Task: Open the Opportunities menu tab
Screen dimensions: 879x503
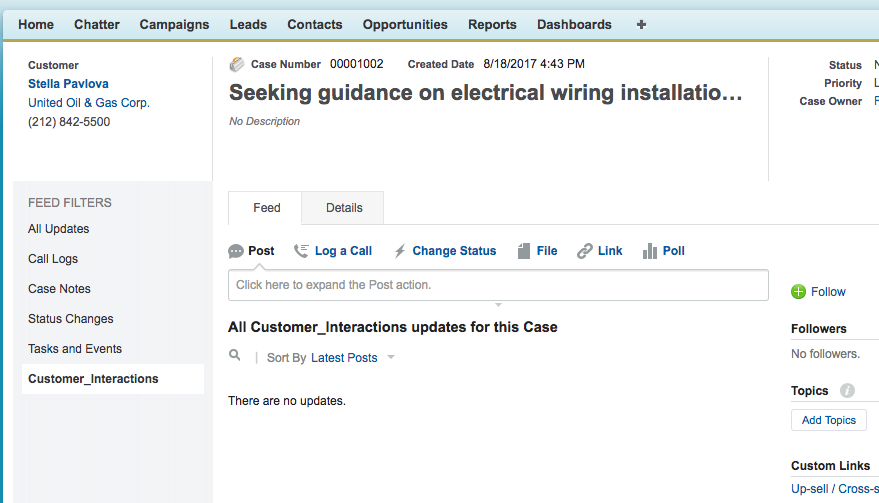Action: click(x=405, y=24)
